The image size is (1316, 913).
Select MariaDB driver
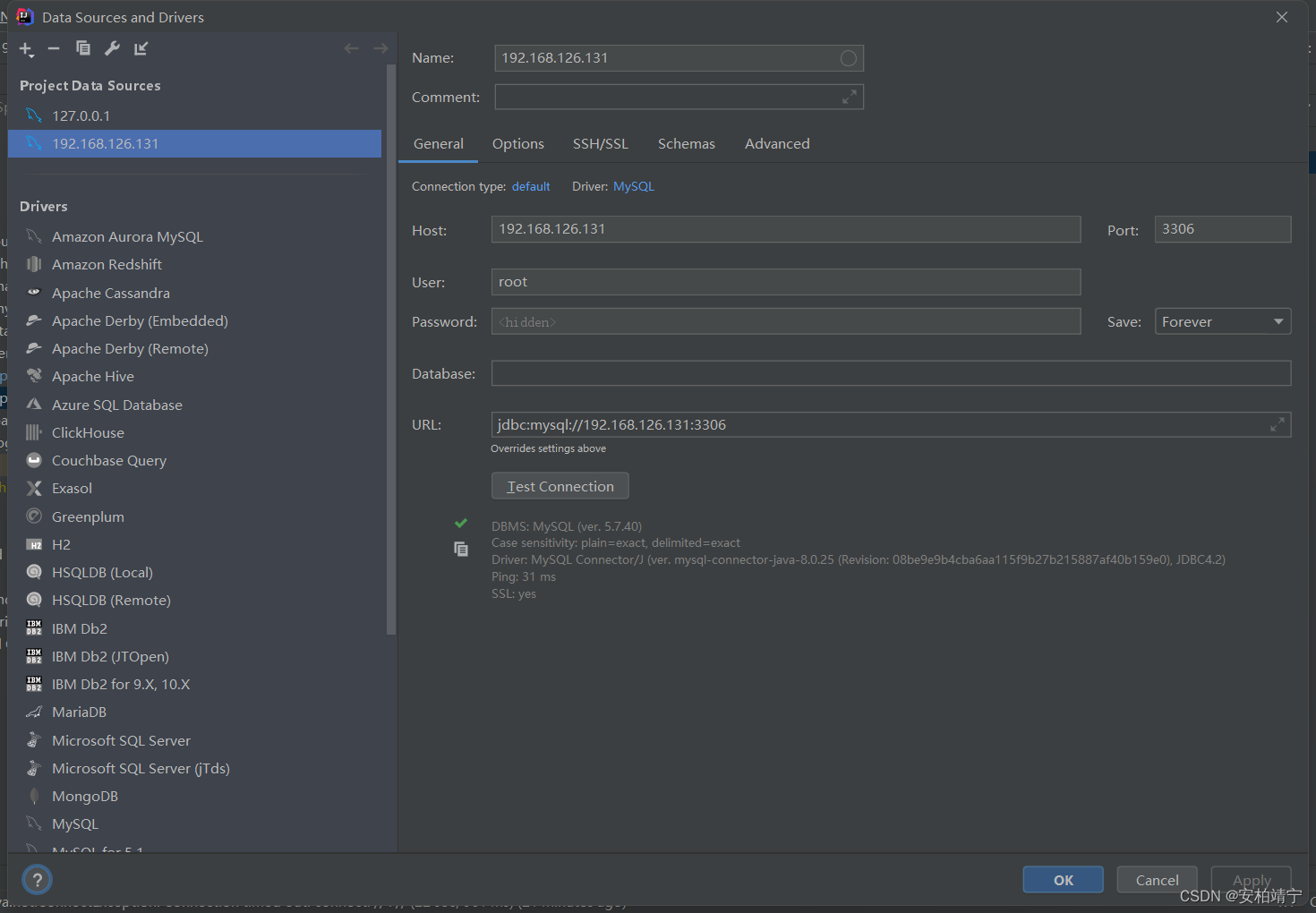(195, 712)
